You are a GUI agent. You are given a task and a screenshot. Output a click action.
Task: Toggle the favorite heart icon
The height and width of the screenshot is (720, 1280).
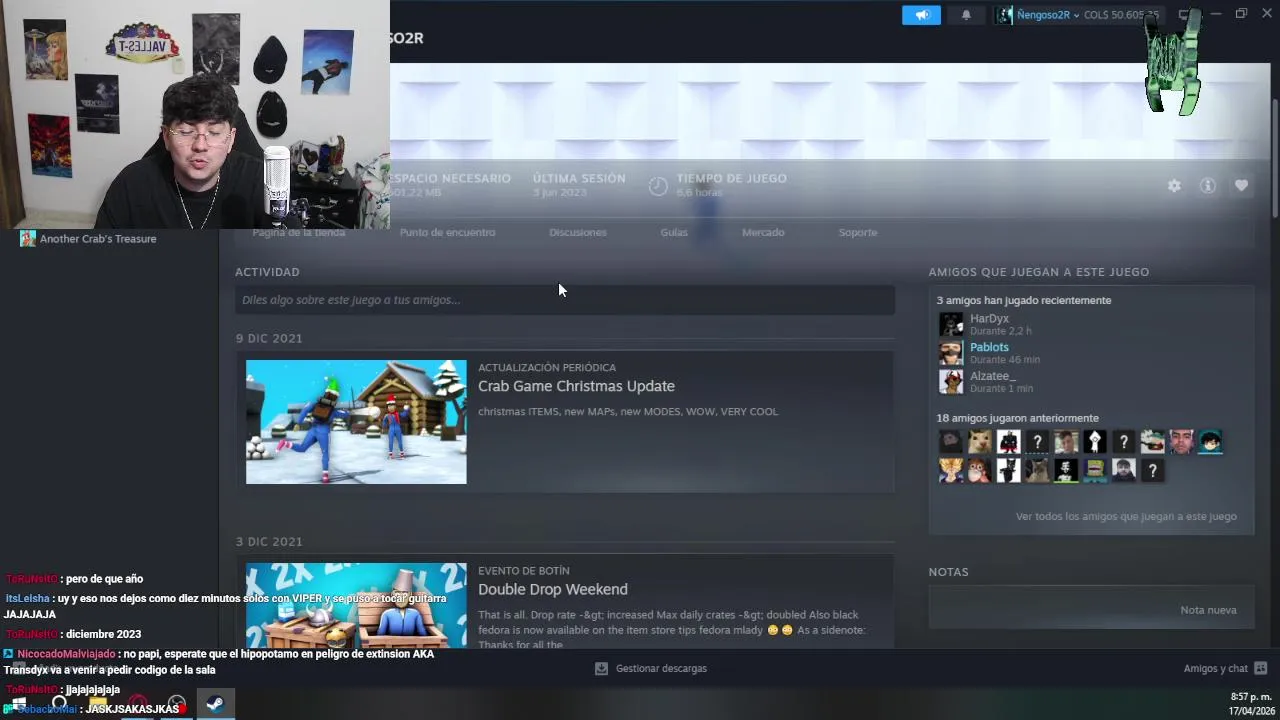tap(1241, 186)
